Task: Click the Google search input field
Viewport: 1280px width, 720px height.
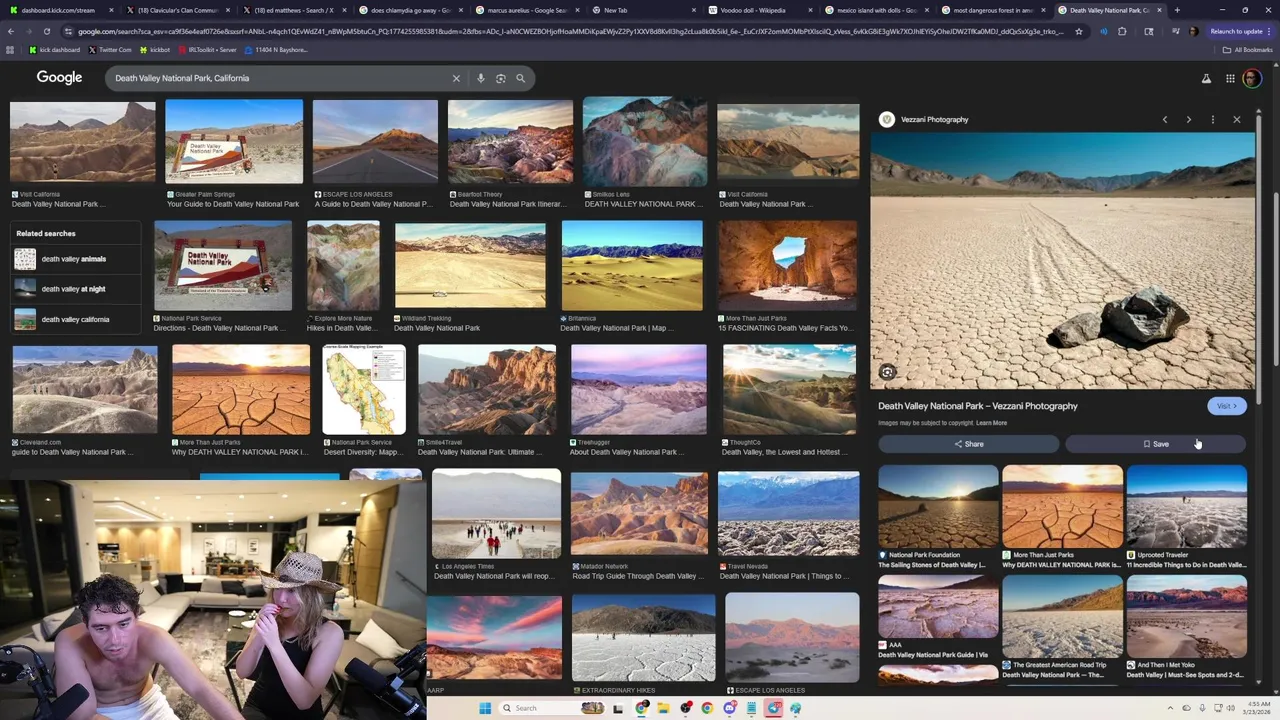Action: tap(280, 78)
